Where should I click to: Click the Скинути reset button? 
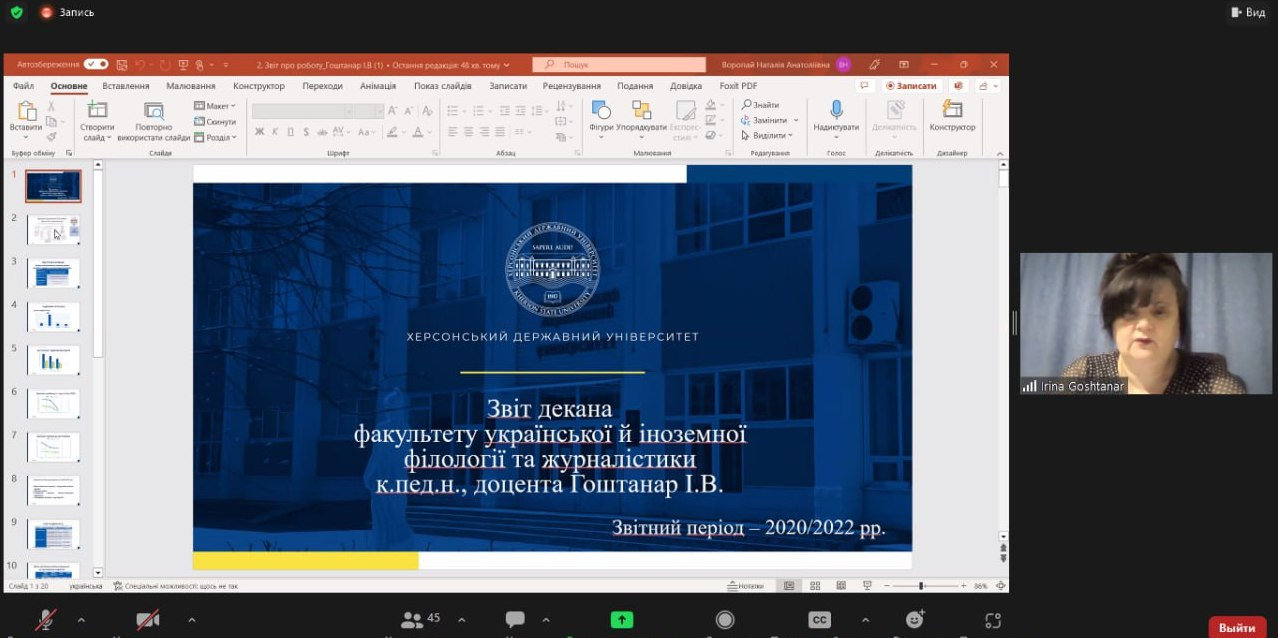click(214, 121)
